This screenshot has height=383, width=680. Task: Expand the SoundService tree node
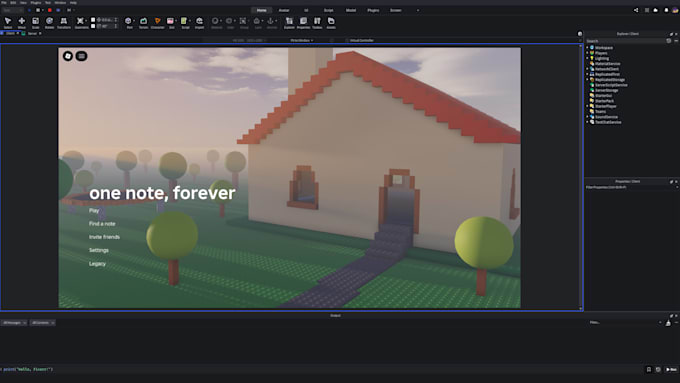(x=588, y=117)
